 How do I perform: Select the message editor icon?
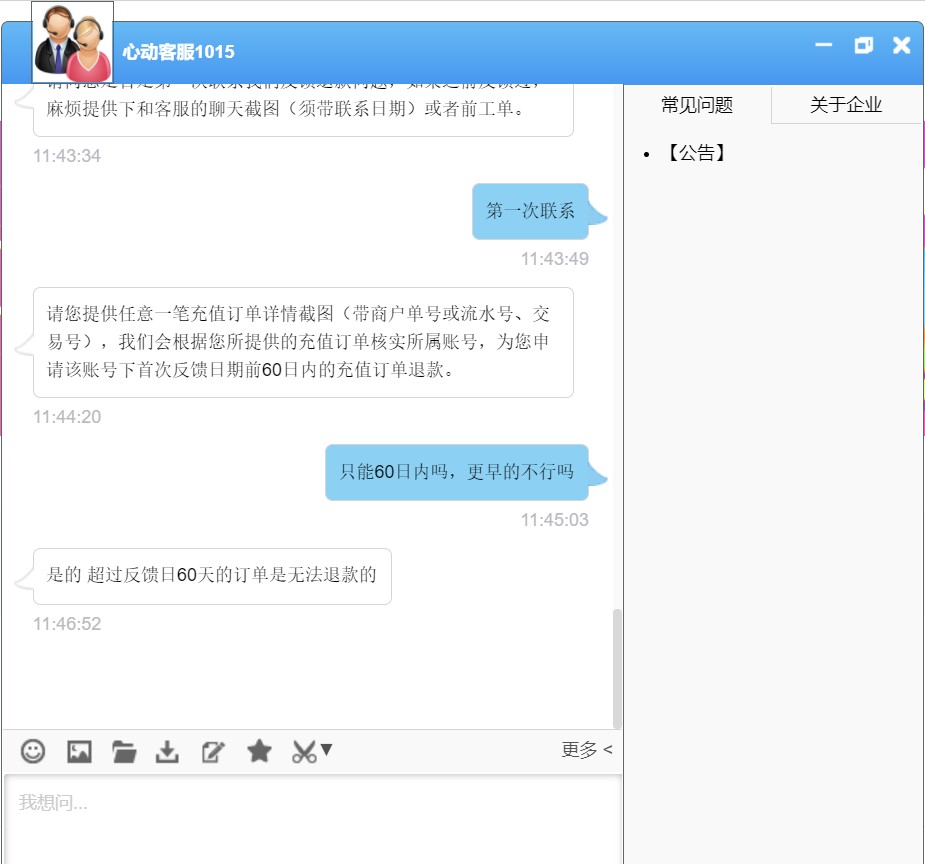coord(212,751)
